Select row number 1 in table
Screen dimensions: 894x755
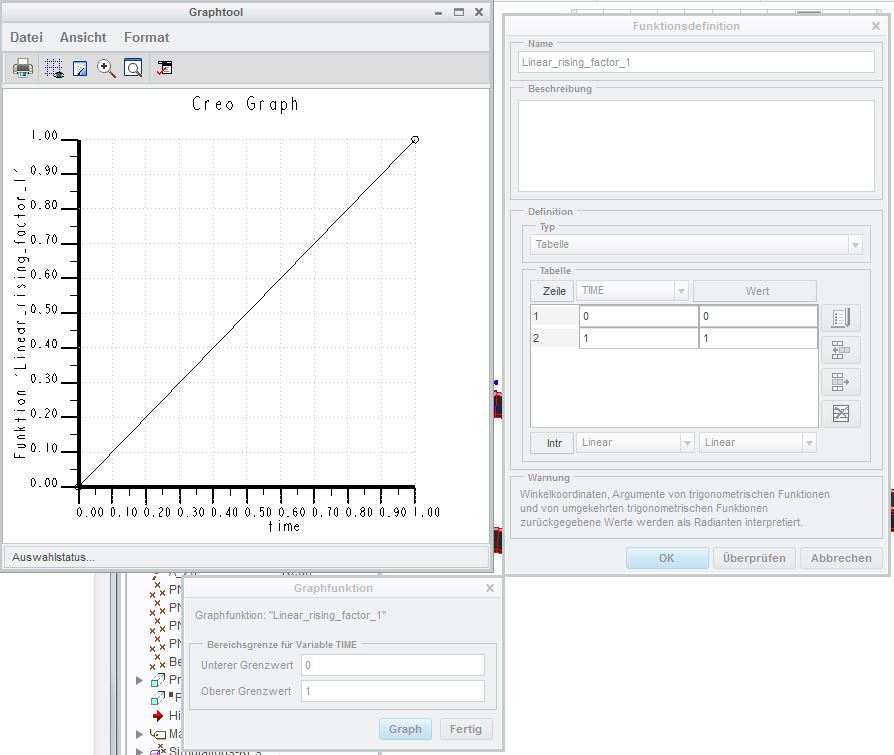(554, 316)
